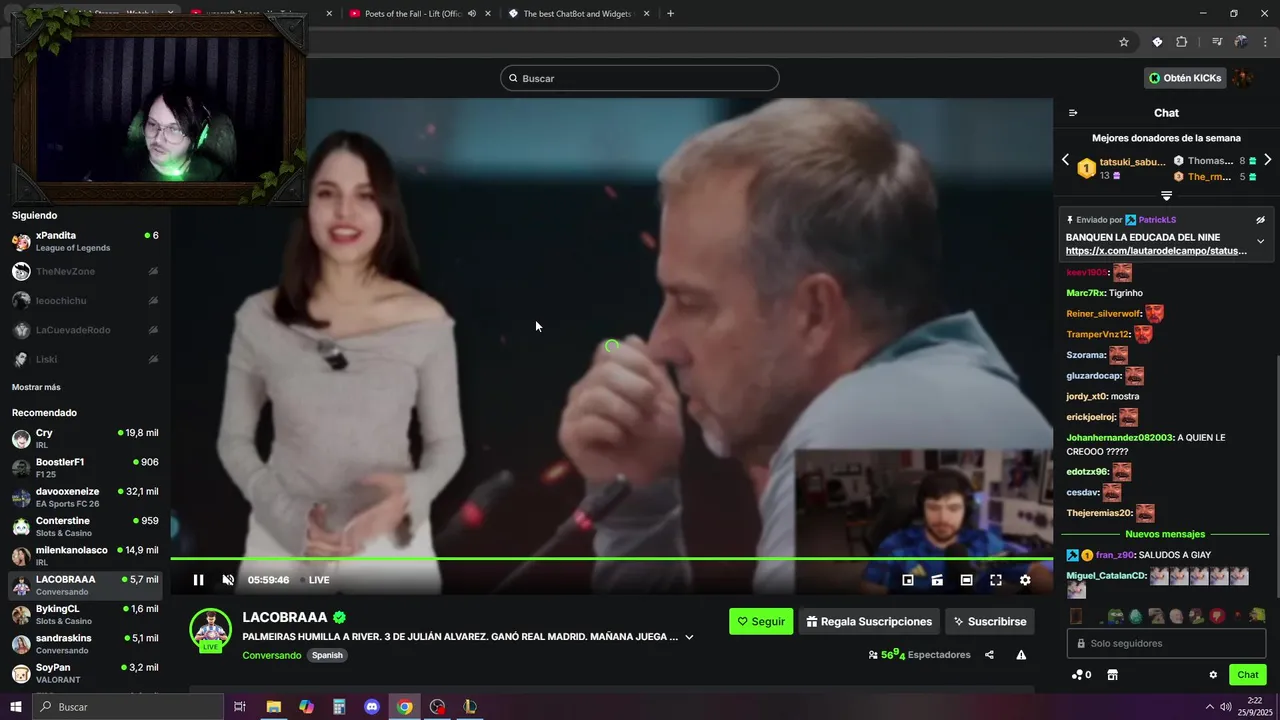Click the Buscar search field
Viewport: 1280px width, 720px height.
click(640, 78)
